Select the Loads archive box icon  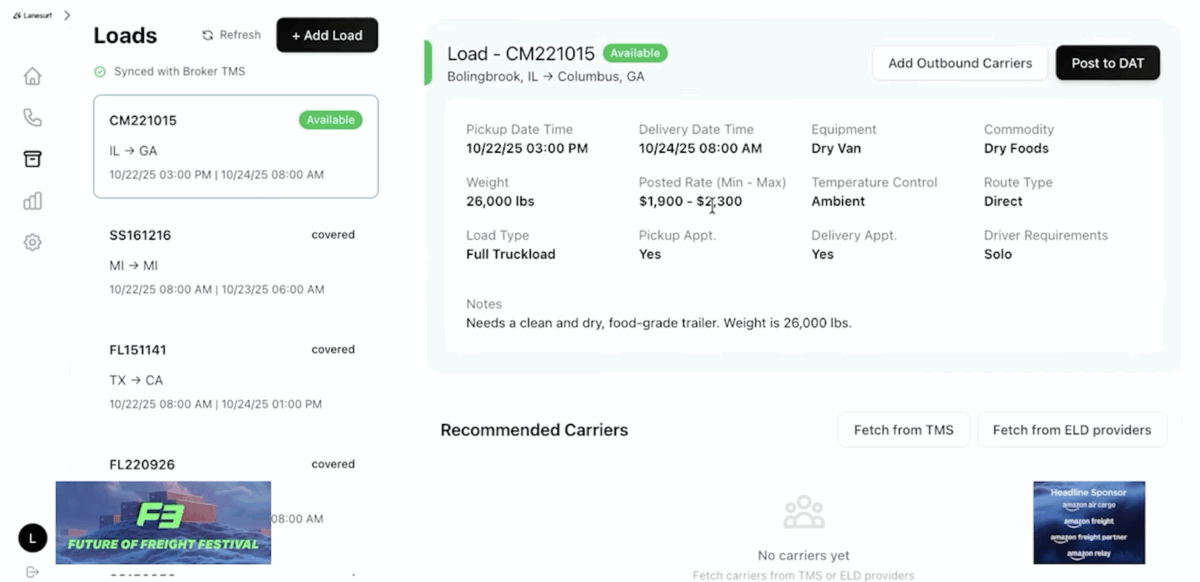coord(33,159)
